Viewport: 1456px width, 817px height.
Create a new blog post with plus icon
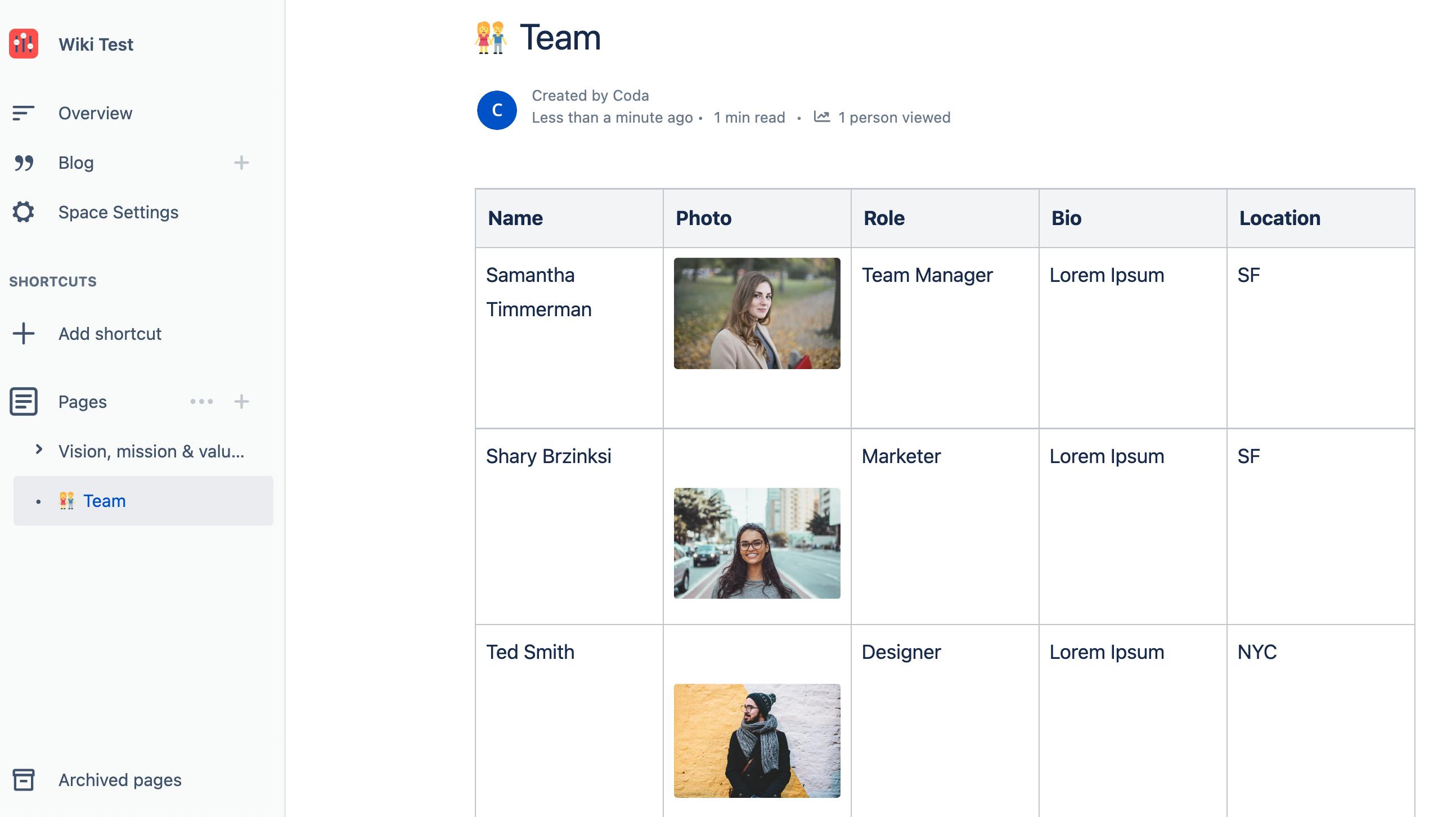click(241, 163)
